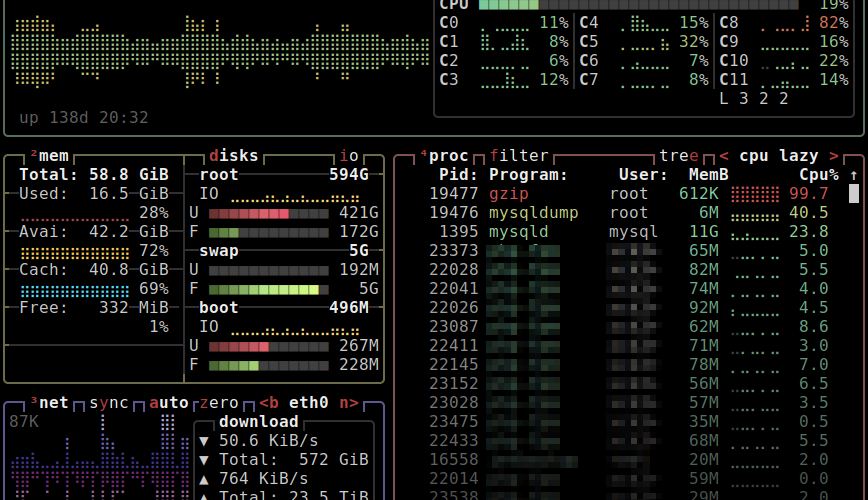Viewport: 868px width, 500px height.
Task: Click the right arrow after cpu lazy
Action: [833, 156]
